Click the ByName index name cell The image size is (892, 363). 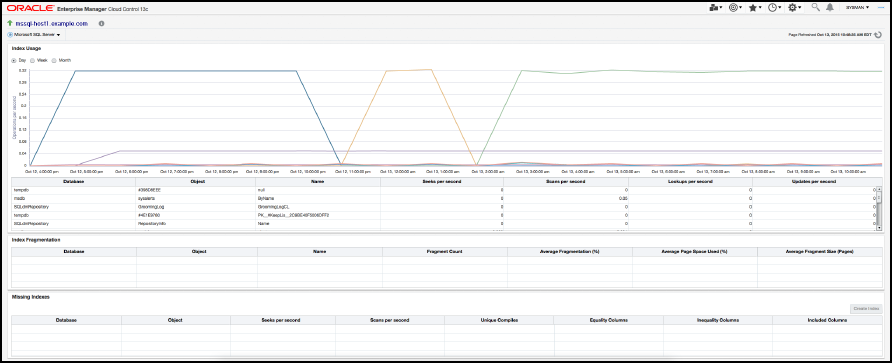(318, 198)
